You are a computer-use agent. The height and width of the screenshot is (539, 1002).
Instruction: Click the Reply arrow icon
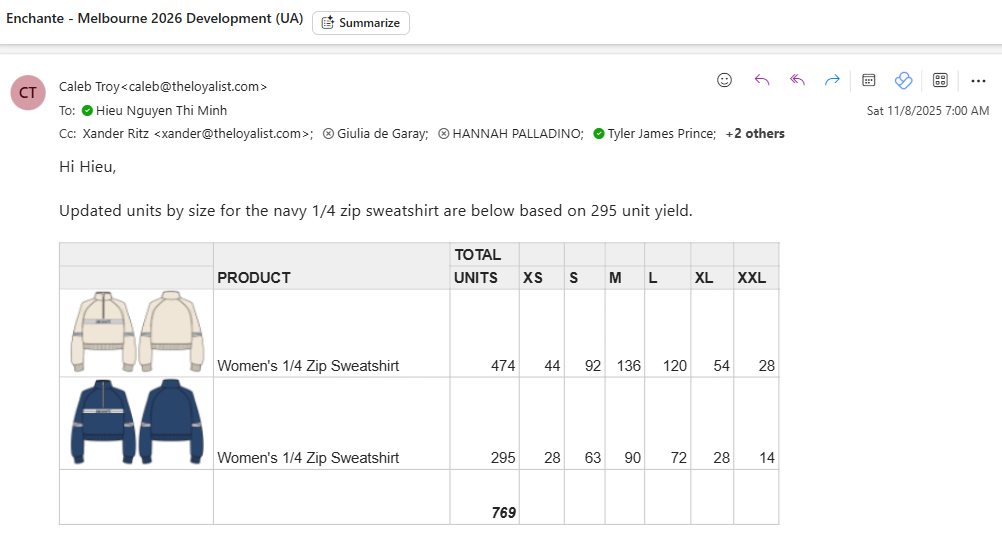click(x=762, y=80)
